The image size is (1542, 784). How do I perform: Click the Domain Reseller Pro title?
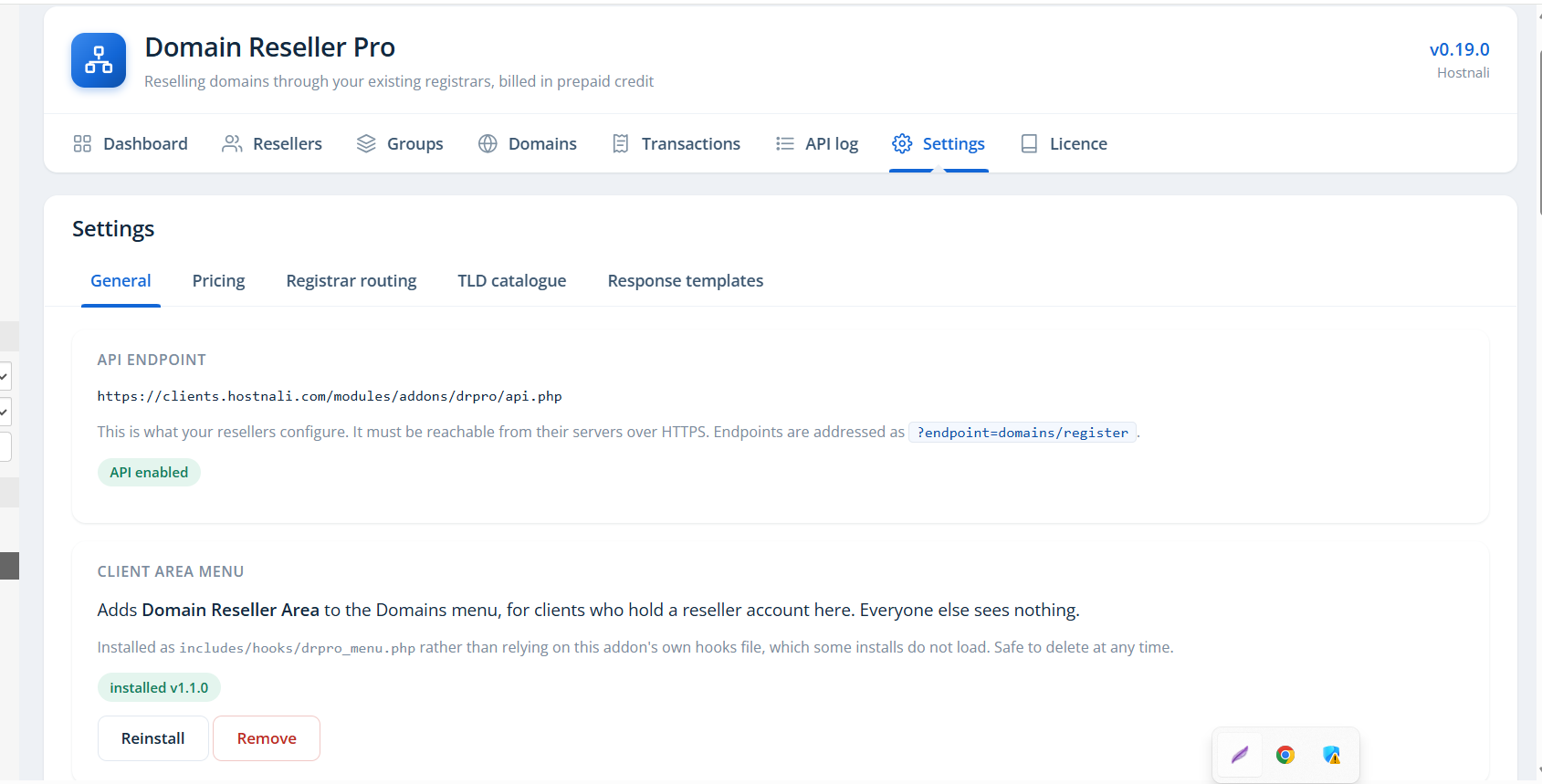(270, 47)
